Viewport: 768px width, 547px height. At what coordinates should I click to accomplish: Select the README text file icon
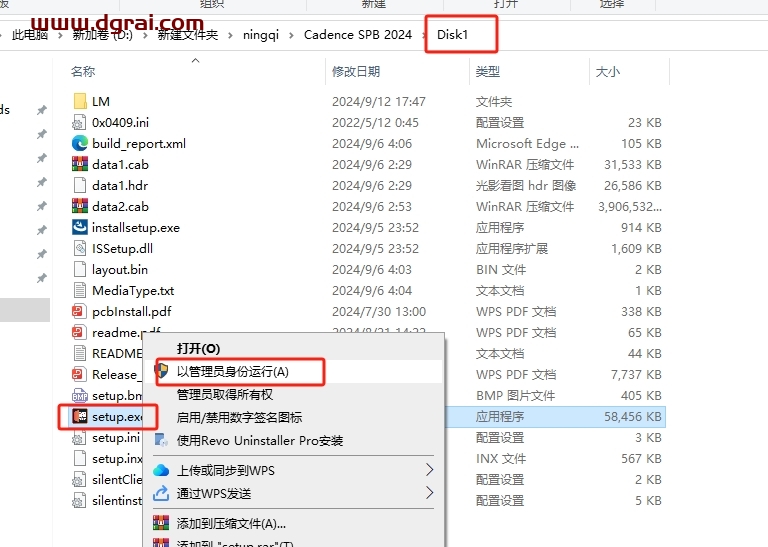[80, 354]
